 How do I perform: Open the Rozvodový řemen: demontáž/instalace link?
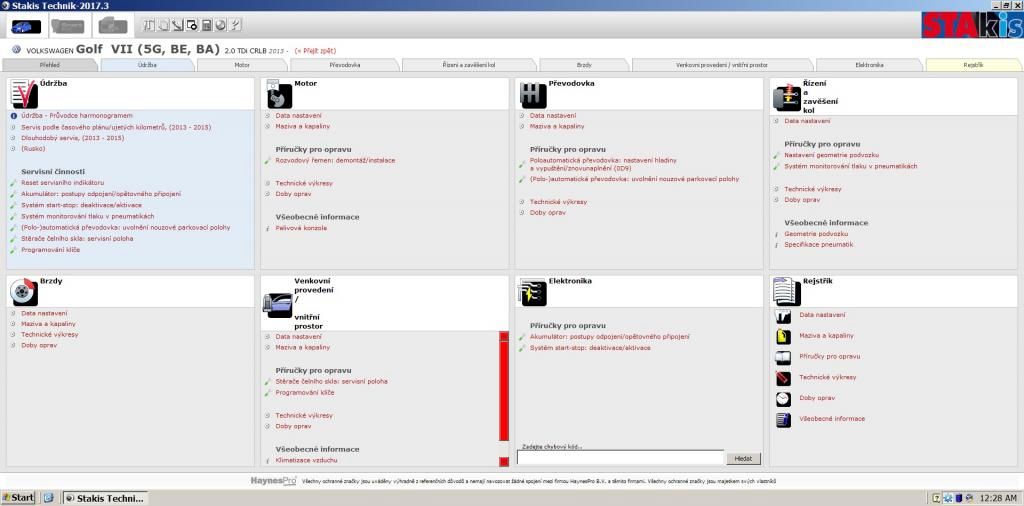tap(335, 160)
